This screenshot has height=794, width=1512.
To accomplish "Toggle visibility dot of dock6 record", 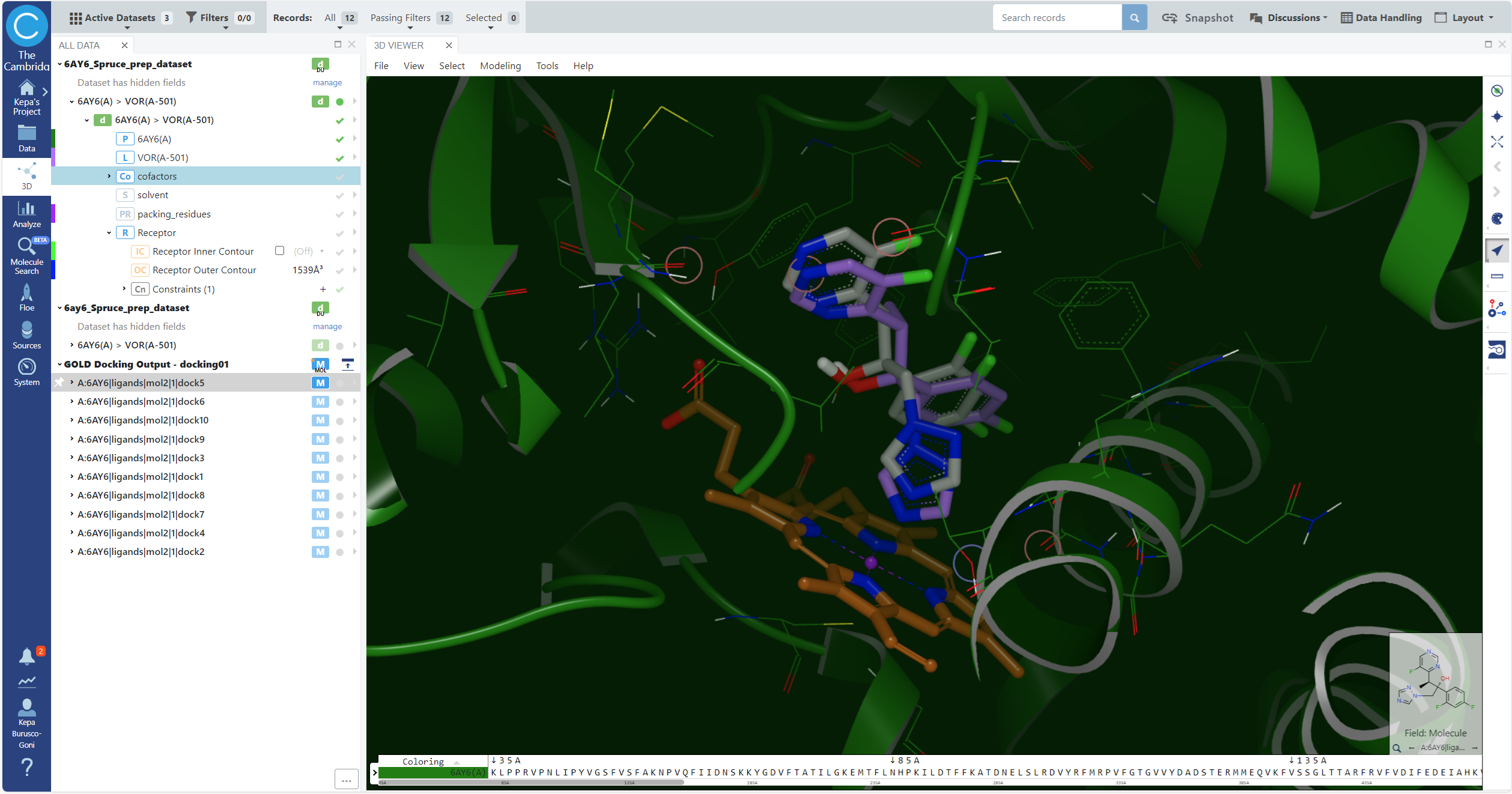I will coord(339,402).
